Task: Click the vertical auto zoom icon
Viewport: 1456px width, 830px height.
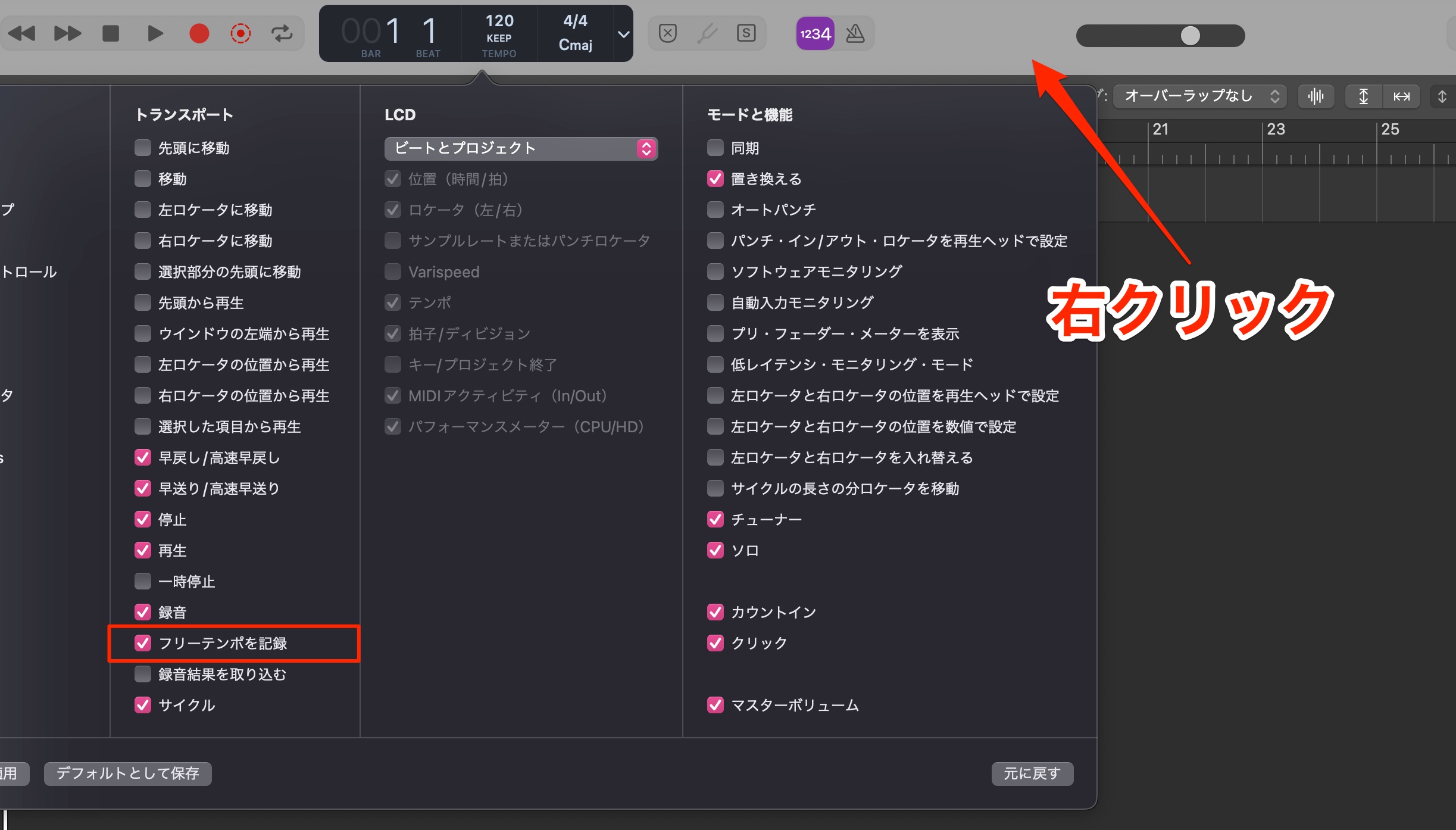Action: (x=1363, y=96)
